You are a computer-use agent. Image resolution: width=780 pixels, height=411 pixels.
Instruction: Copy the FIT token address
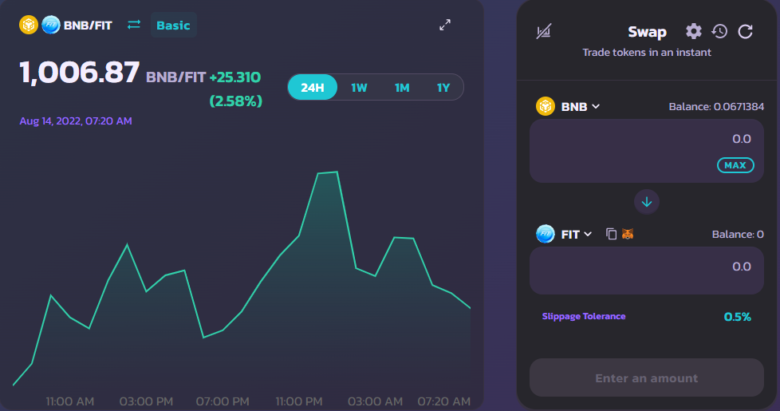611,234
